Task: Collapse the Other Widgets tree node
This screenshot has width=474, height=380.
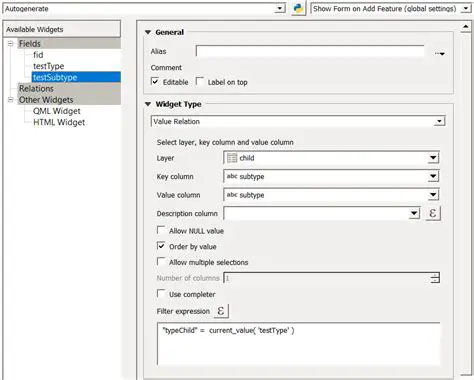Action: [x=10, y=100]
